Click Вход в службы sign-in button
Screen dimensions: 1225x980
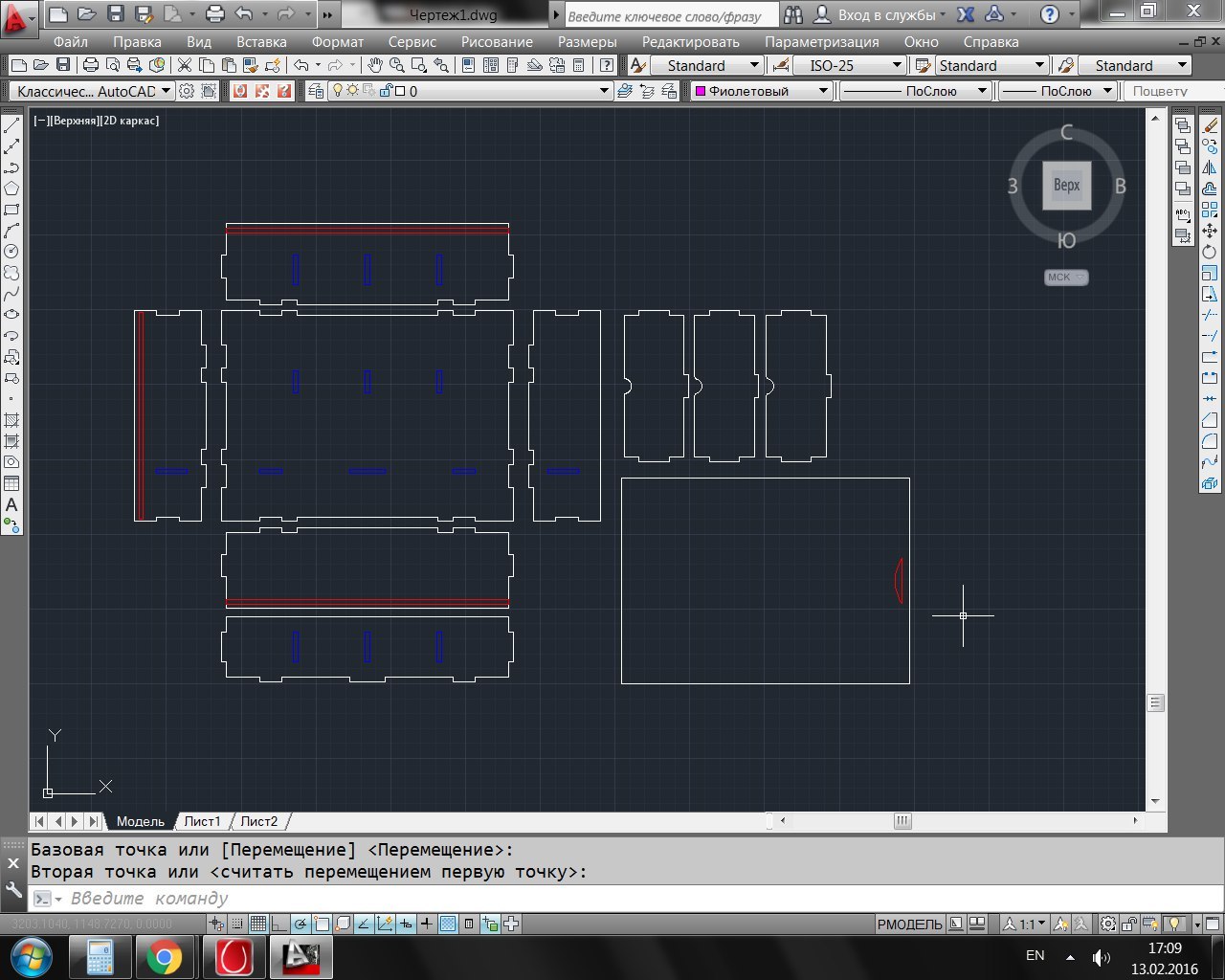tap(880, 14)
